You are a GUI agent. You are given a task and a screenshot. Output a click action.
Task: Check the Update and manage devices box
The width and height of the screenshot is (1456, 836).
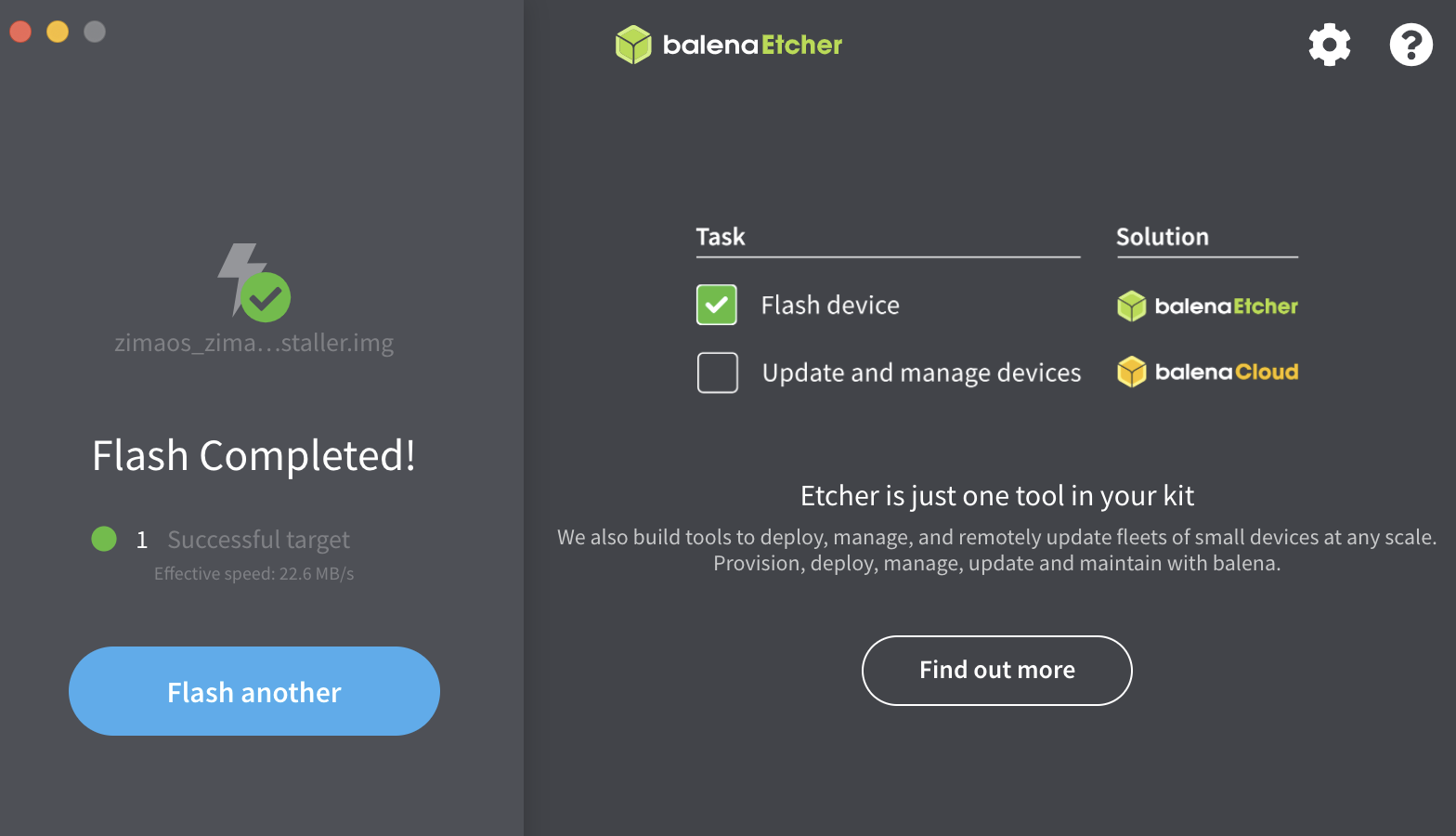click(718, 372)
